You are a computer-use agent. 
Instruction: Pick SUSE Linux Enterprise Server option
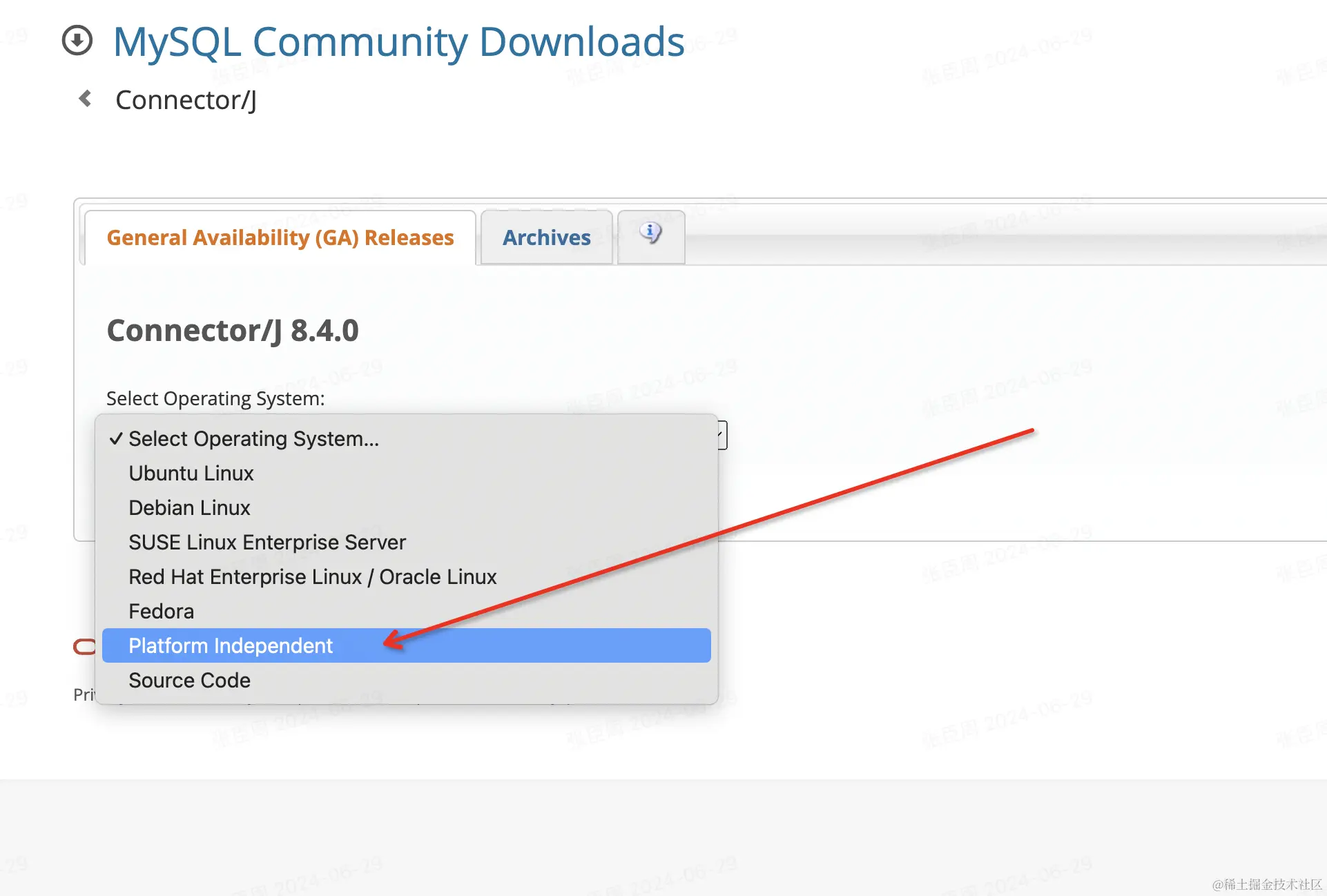point(267,543)
